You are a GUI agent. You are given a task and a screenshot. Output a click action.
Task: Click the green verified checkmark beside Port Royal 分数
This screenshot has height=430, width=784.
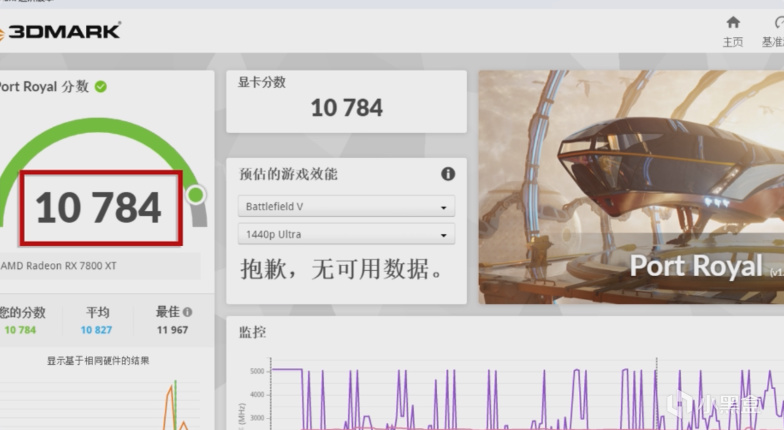100,86
